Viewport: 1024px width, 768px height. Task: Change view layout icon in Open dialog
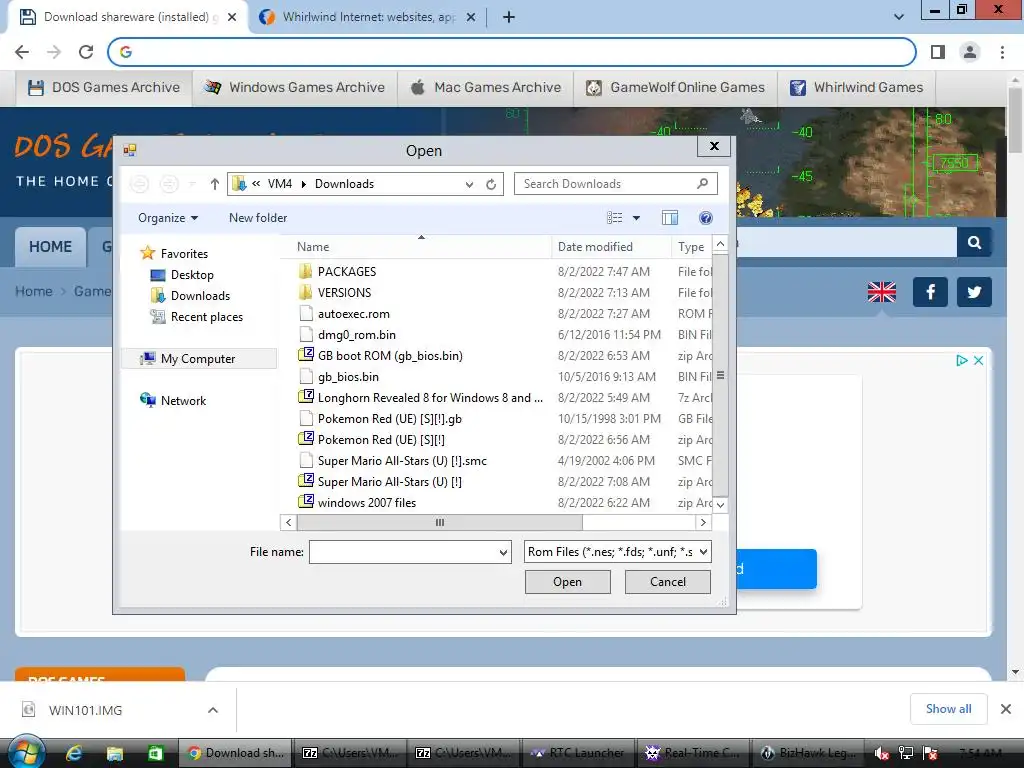click(615, 217)
